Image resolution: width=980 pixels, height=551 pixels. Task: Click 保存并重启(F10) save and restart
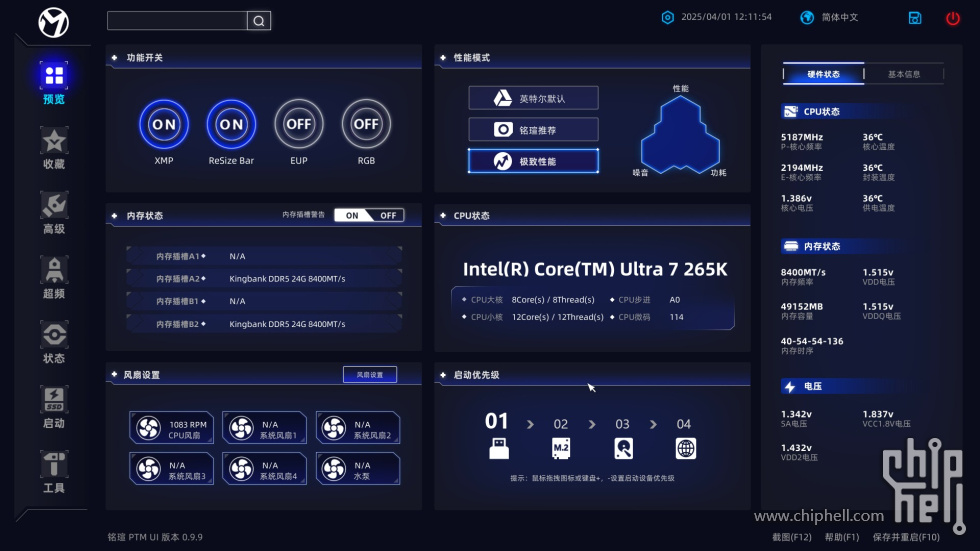click(x=906, y=537)
